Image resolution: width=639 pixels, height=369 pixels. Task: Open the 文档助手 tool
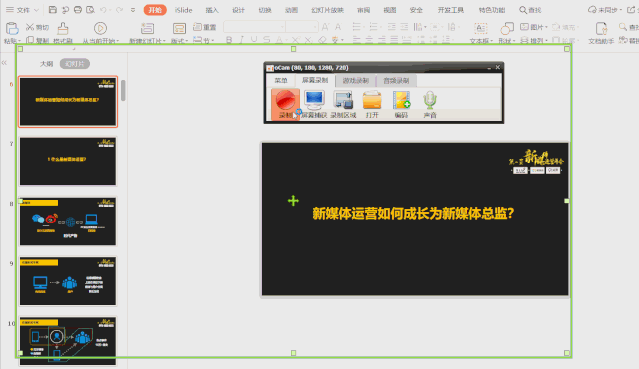(x=601, y=33)
